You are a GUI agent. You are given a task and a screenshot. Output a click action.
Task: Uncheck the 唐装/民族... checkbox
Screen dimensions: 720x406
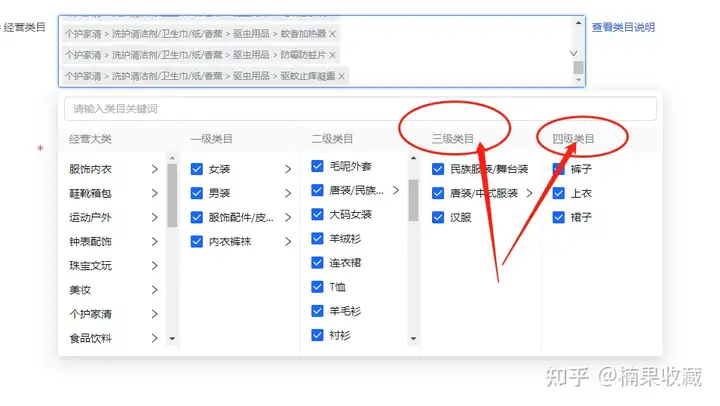pyautogui.click(x=317, y=190)
